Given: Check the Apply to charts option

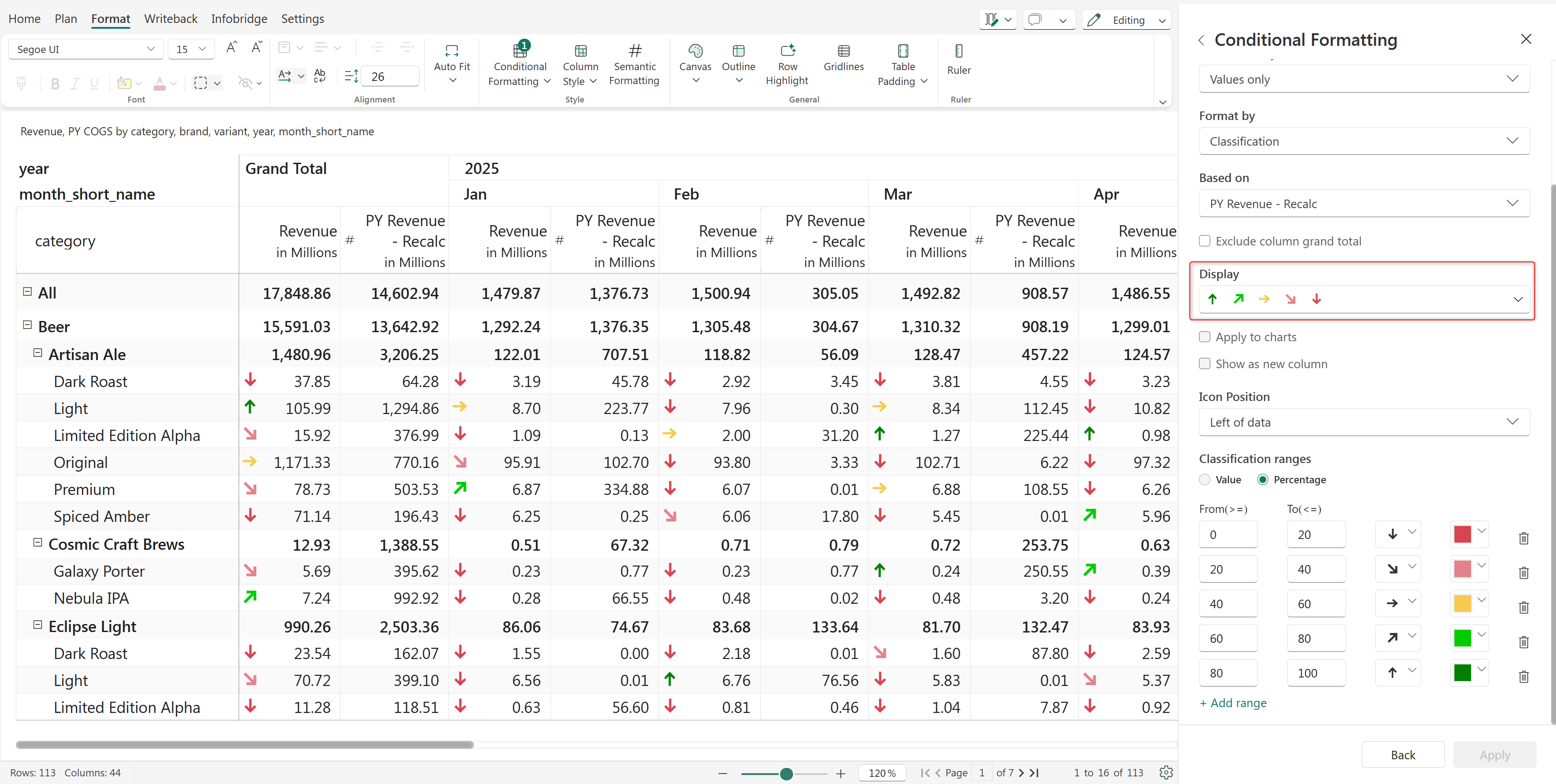Looking at the screenshot, I should [x=1204, y=337].
